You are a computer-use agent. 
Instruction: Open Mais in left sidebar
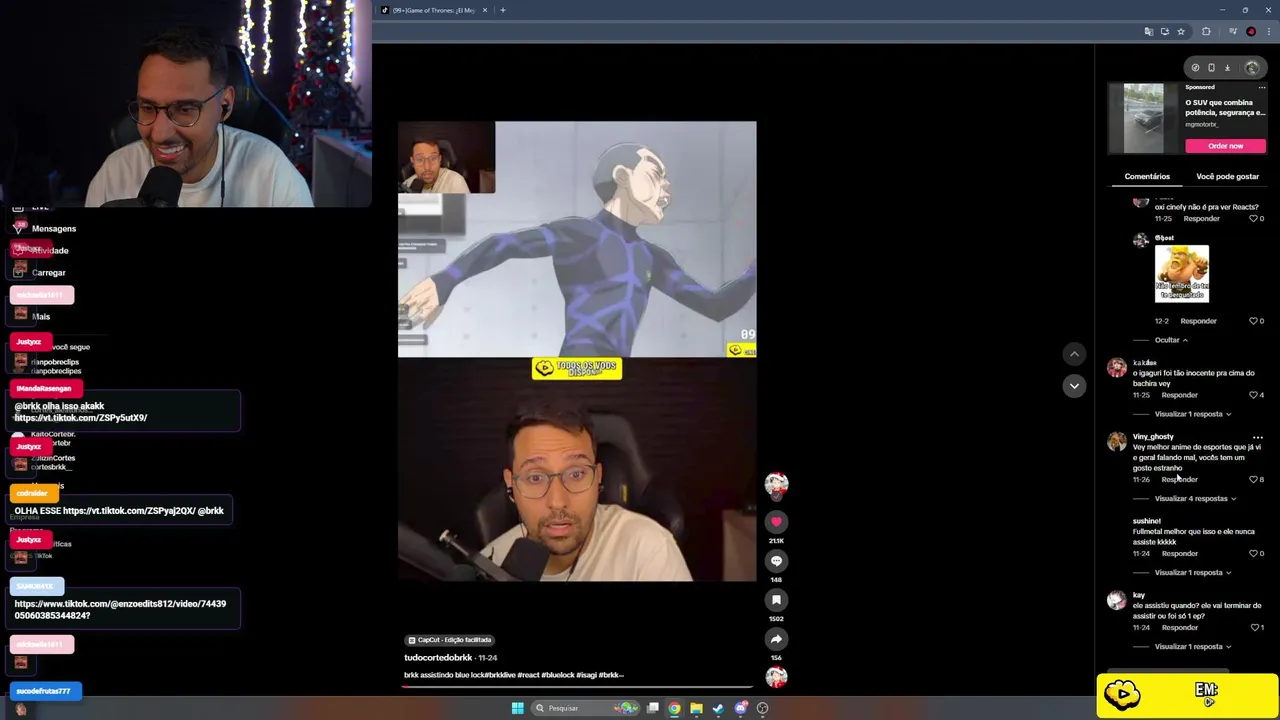coord(40,317)
